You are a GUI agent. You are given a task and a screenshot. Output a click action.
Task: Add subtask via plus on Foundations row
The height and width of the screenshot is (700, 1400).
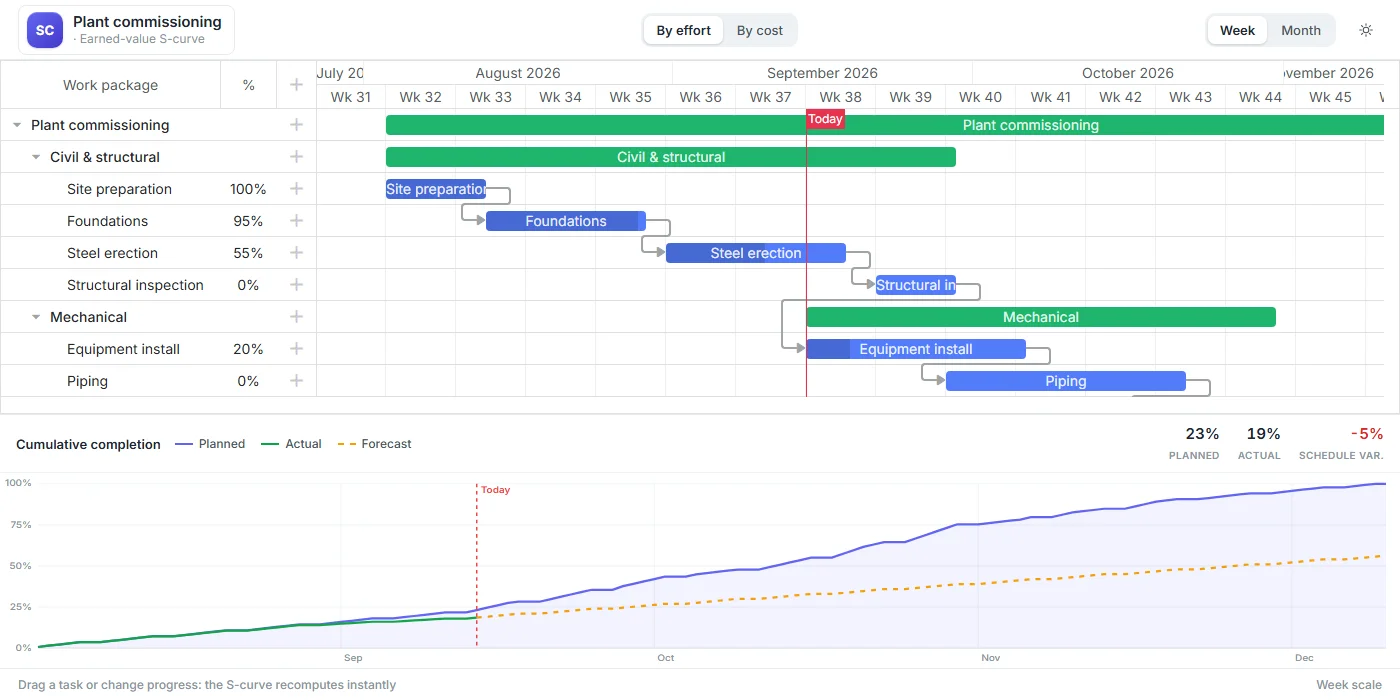(296, 221)
